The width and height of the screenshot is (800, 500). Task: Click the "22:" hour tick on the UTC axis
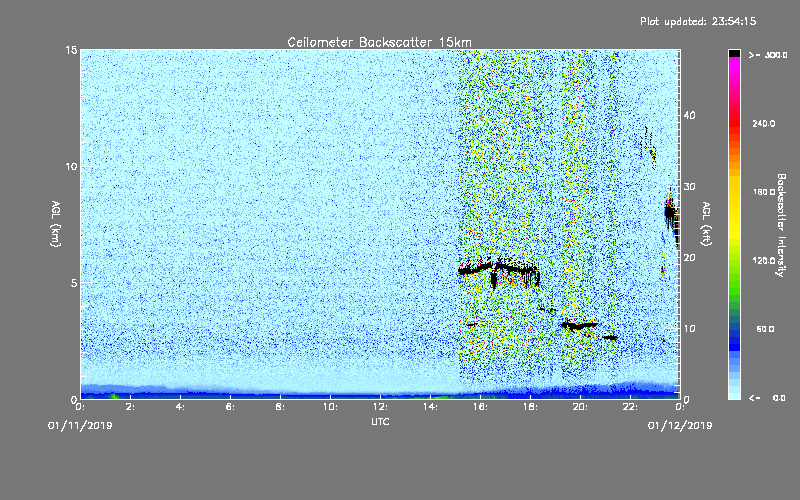[631, 407]
